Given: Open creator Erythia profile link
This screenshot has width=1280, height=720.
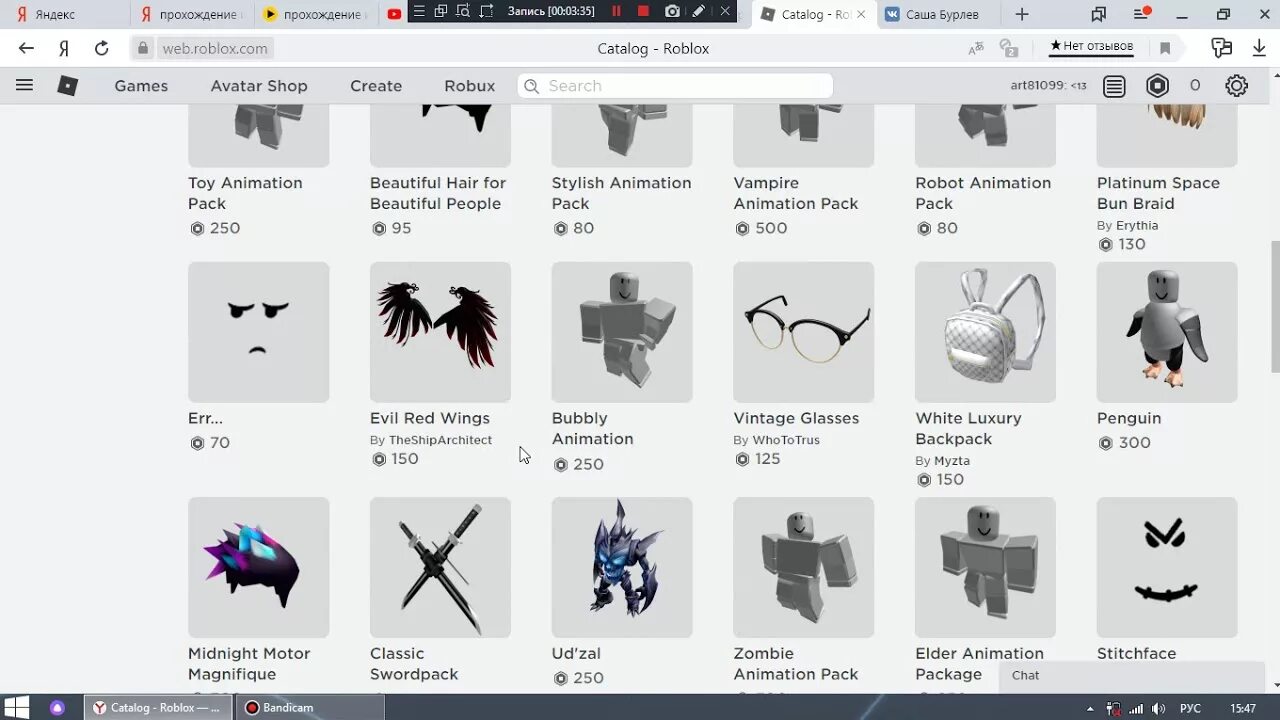Looking at the screenshot, I should (1137, 225).
